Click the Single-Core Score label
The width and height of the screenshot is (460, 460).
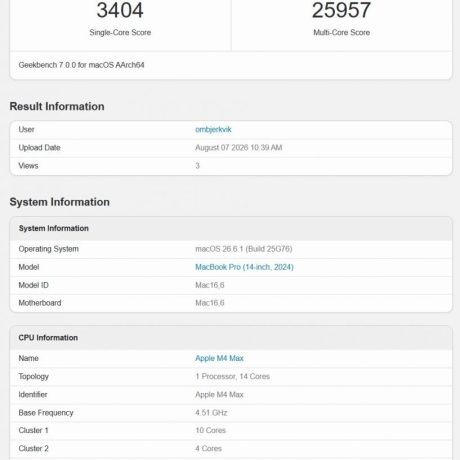coord(120,32)
